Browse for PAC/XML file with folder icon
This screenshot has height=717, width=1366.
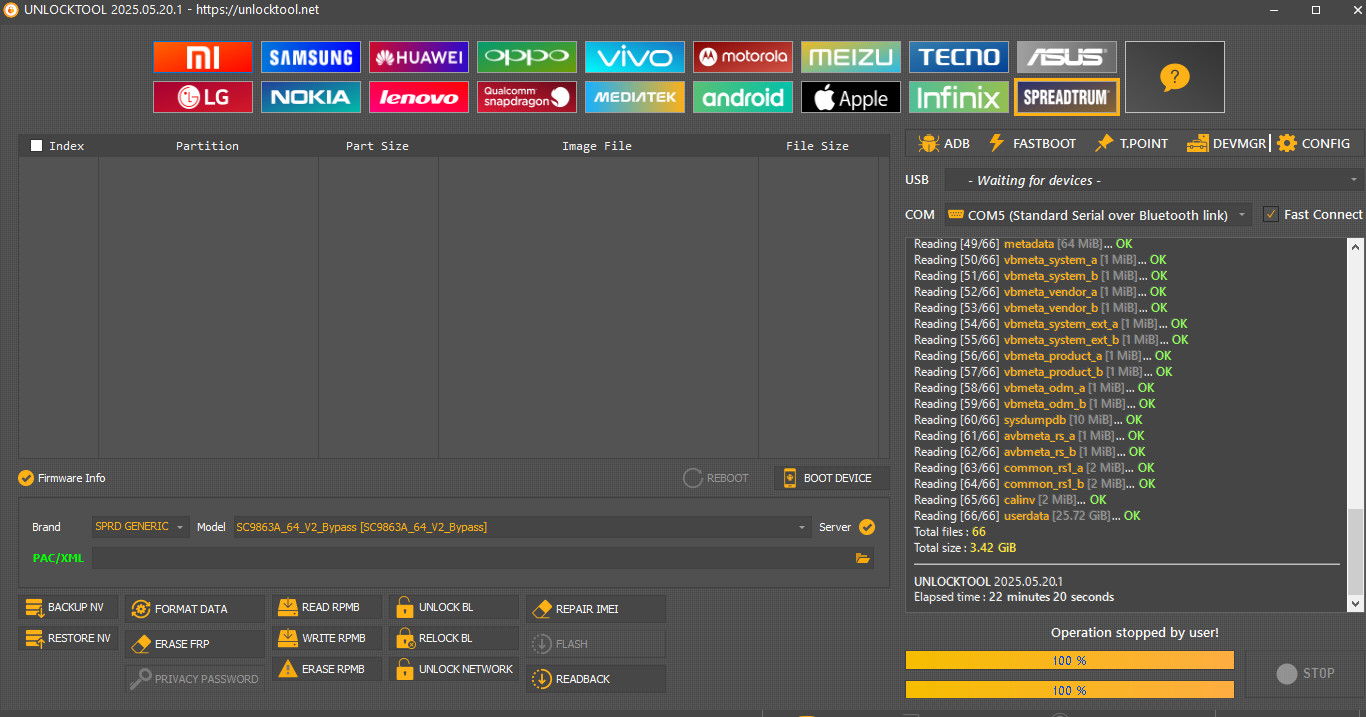[x=862, y=558]
